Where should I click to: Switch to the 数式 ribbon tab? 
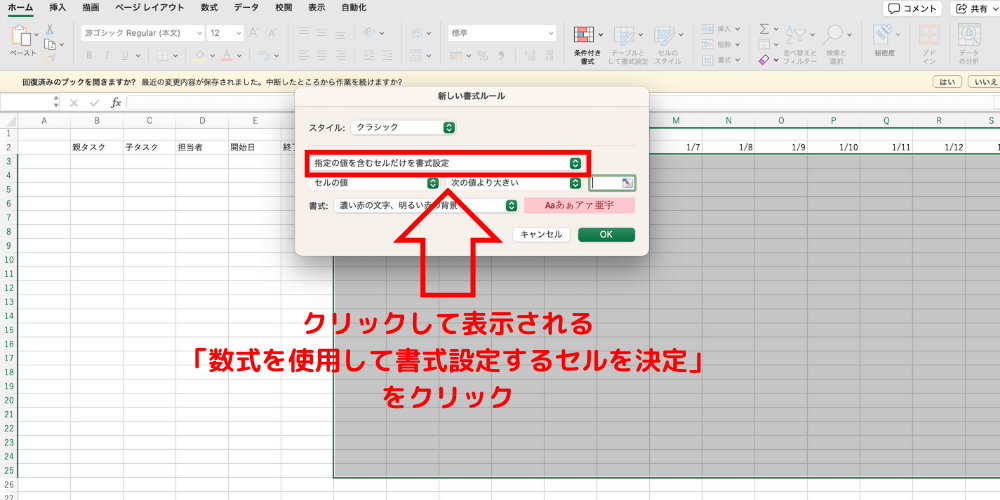(x=209, y=8)
